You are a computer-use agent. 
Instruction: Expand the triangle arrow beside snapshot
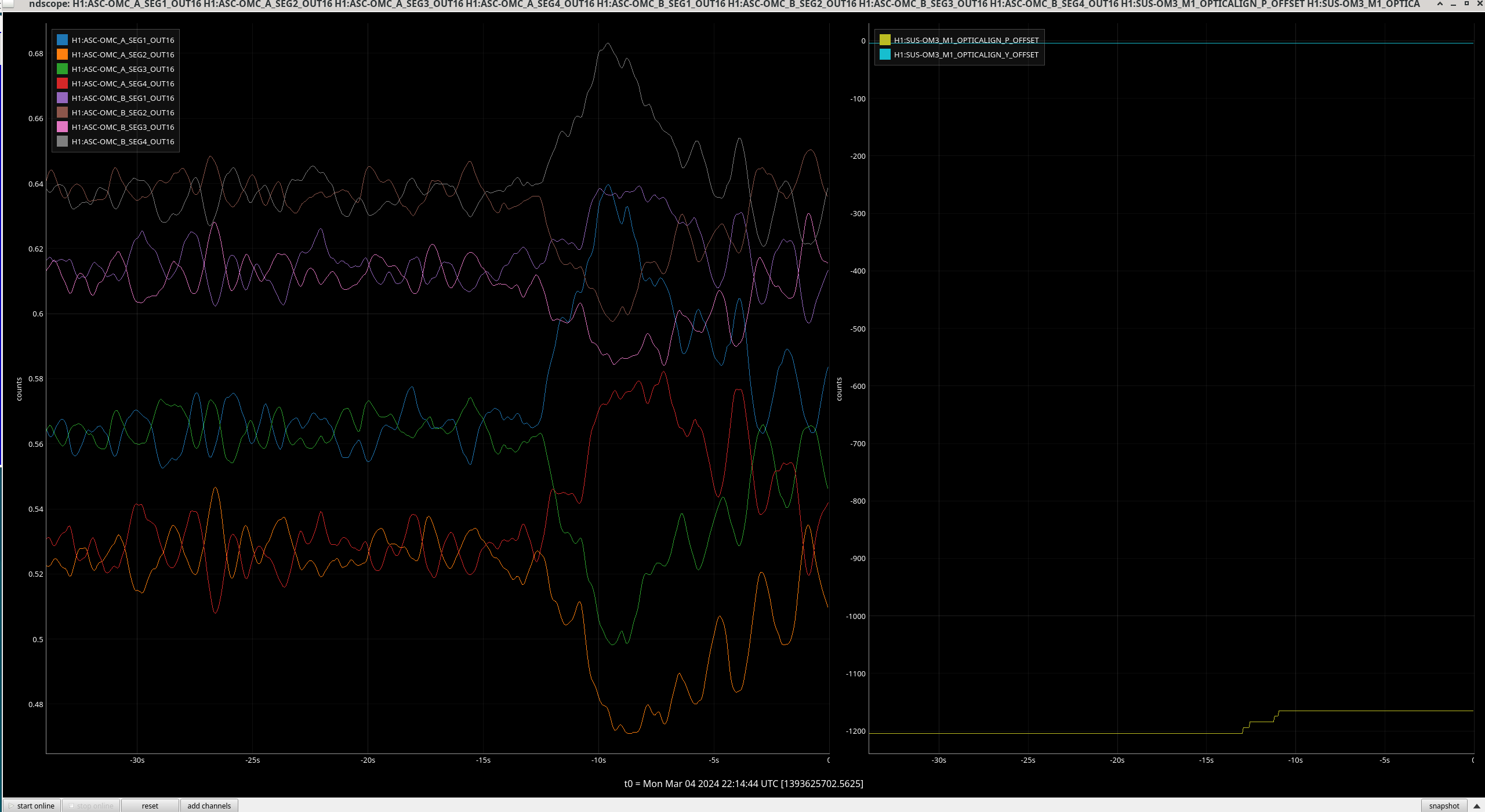pos(1476,806)
